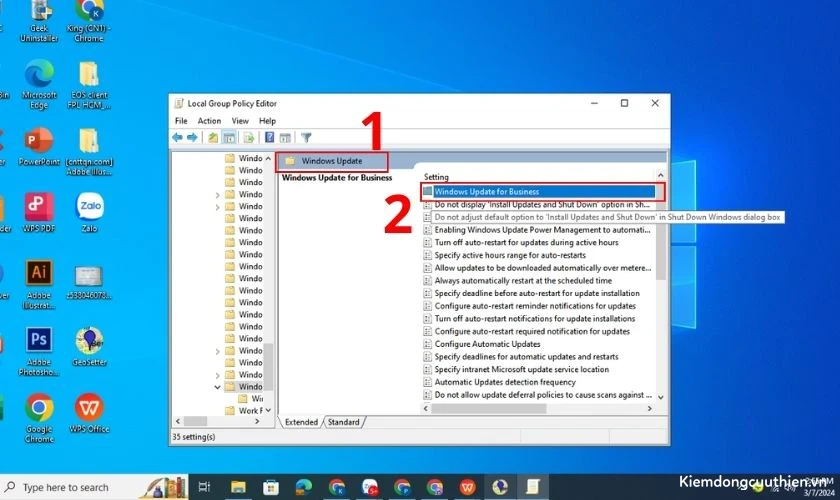Select the PowerPoint desktop shortcut
The height and width of the screenshot is (500, 840).
pyautogui.click(x=39, y=146)
